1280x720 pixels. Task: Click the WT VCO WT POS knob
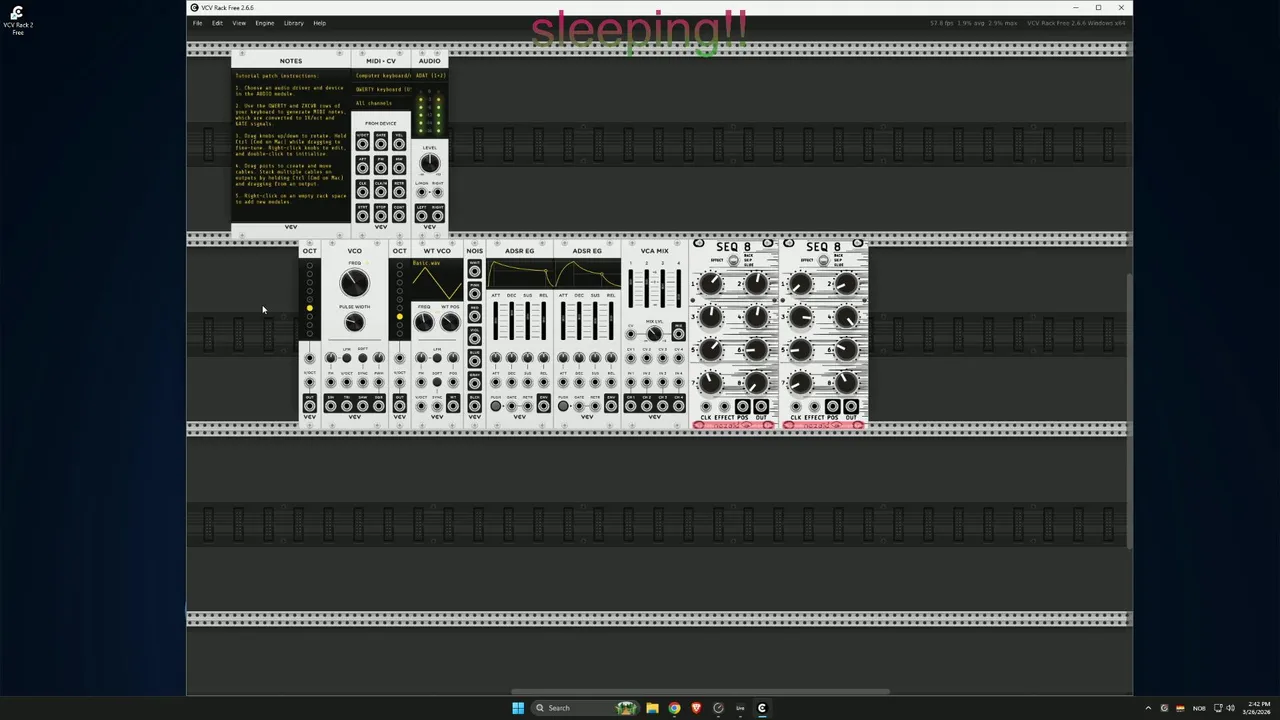click(x=451, y=321)
